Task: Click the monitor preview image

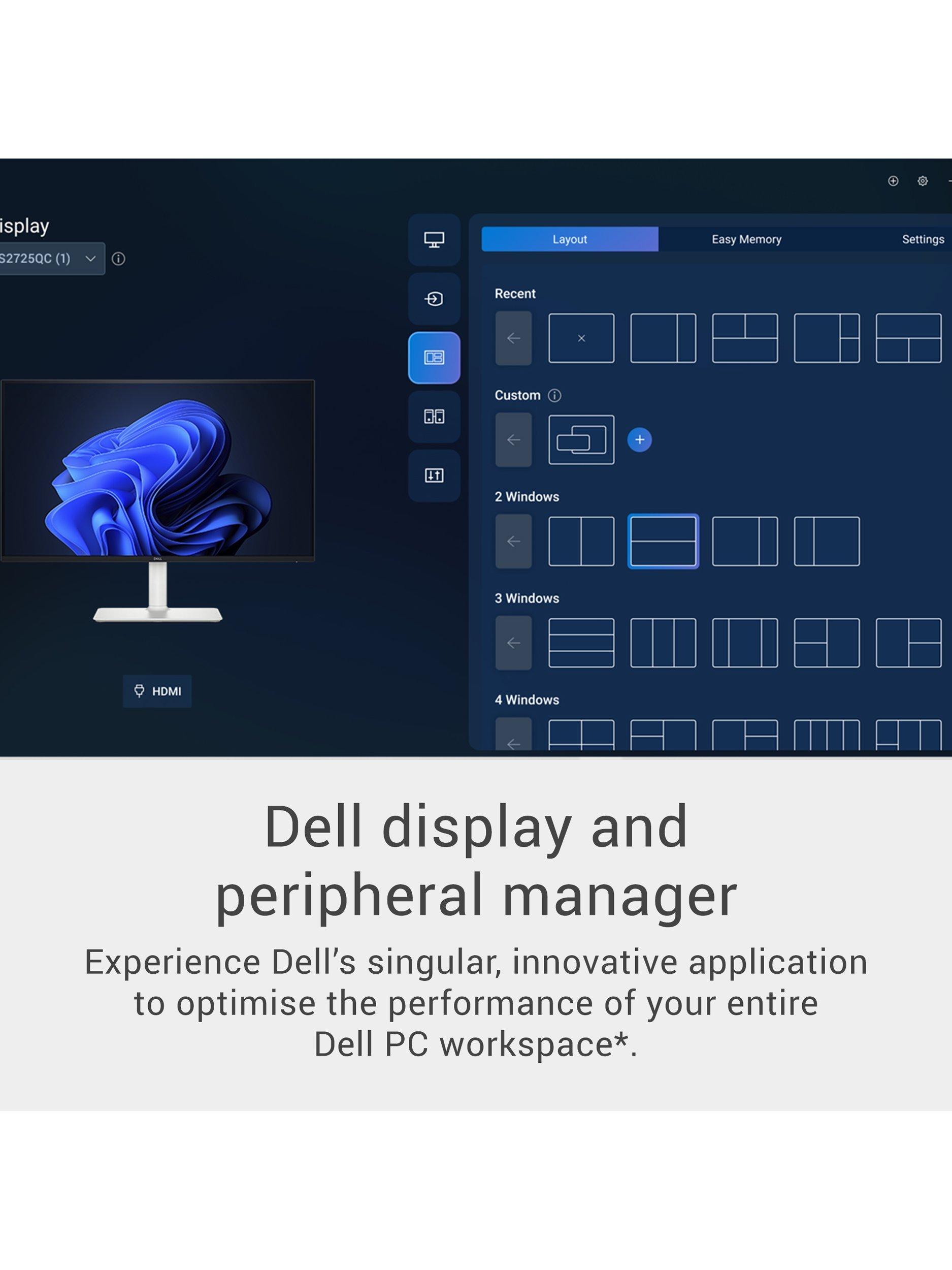Action: coord(158,501)
